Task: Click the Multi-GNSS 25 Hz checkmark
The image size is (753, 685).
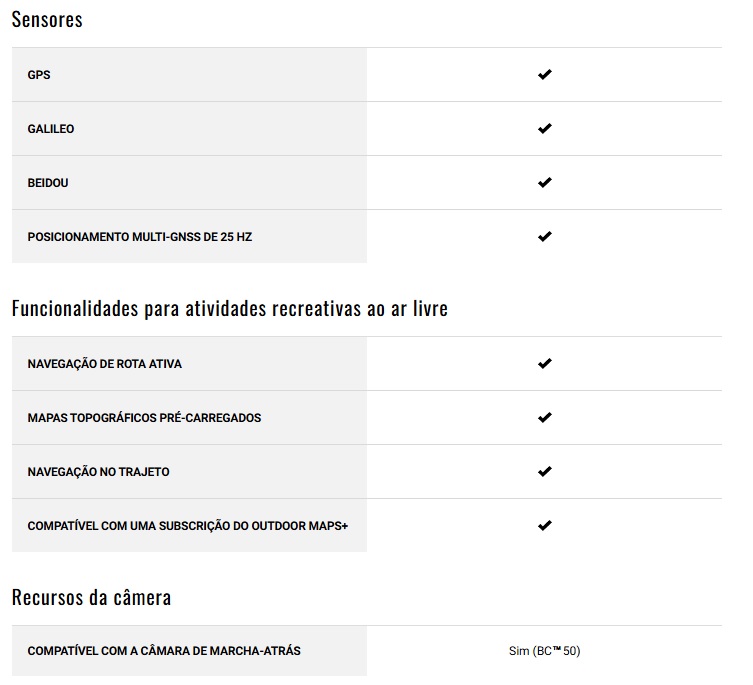Action: click(x=544, y=237)
